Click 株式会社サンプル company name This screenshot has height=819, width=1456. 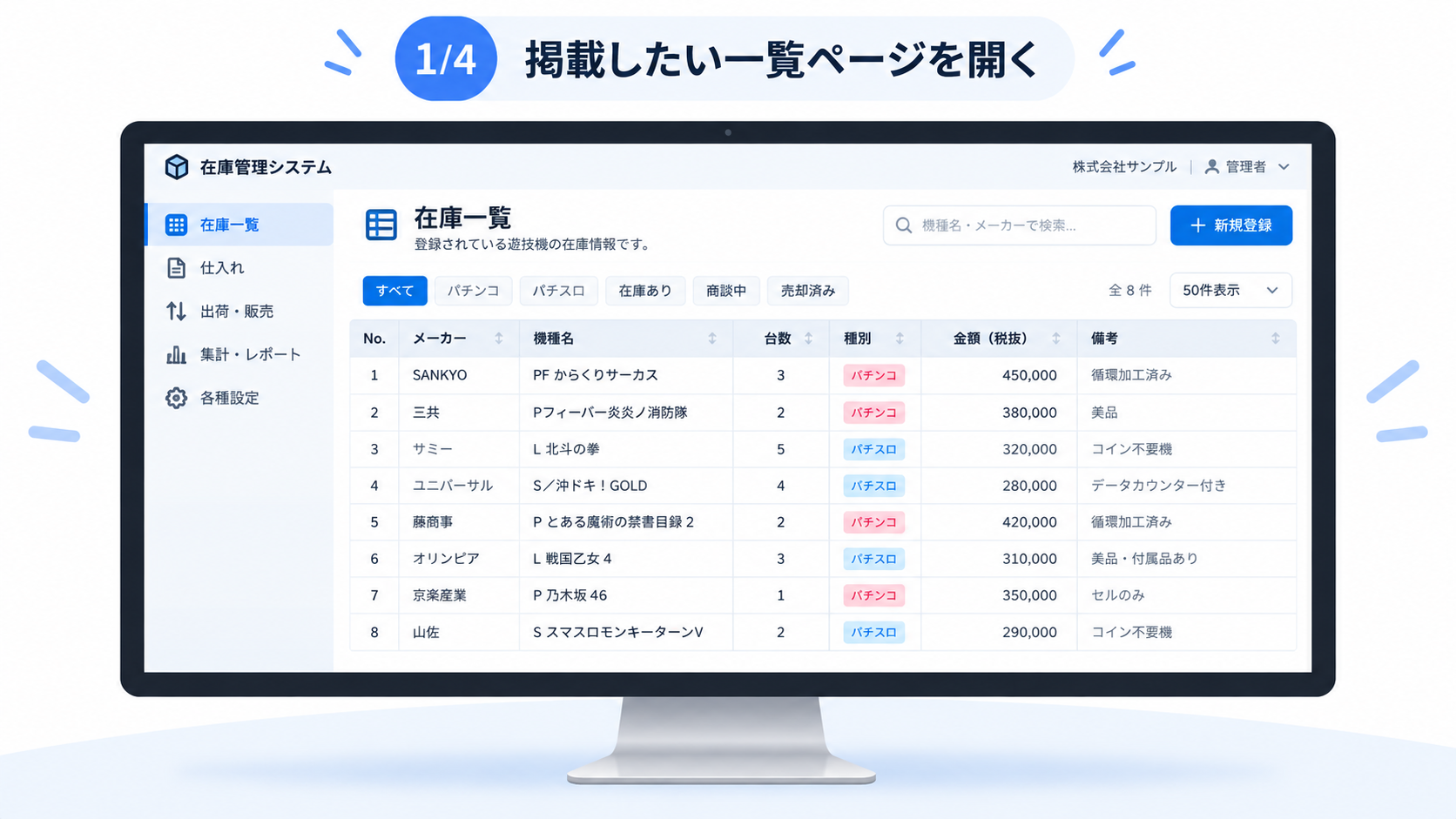[1124, 166]
